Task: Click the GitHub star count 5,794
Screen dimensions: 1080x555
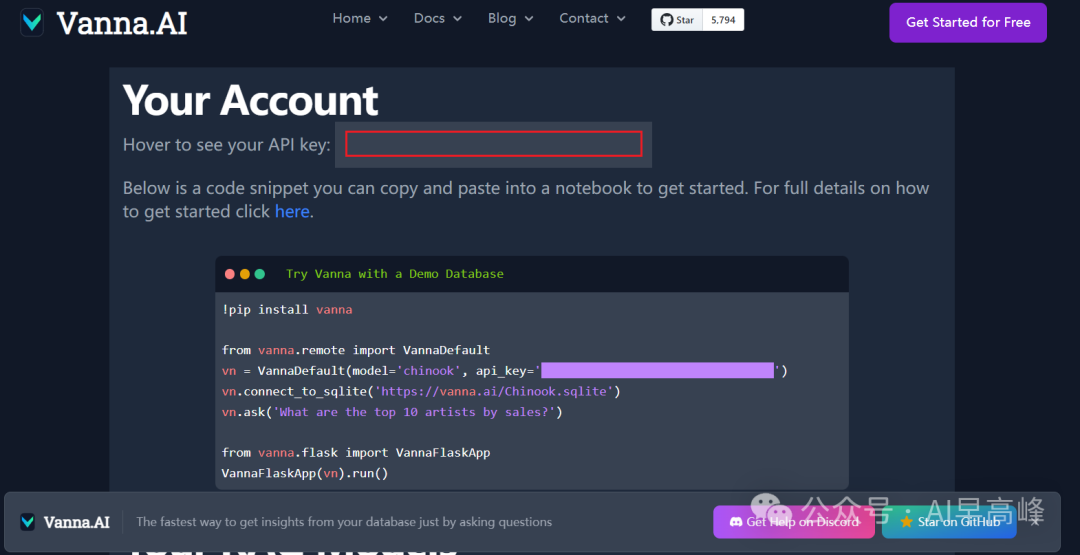Action: click(723, 20)
